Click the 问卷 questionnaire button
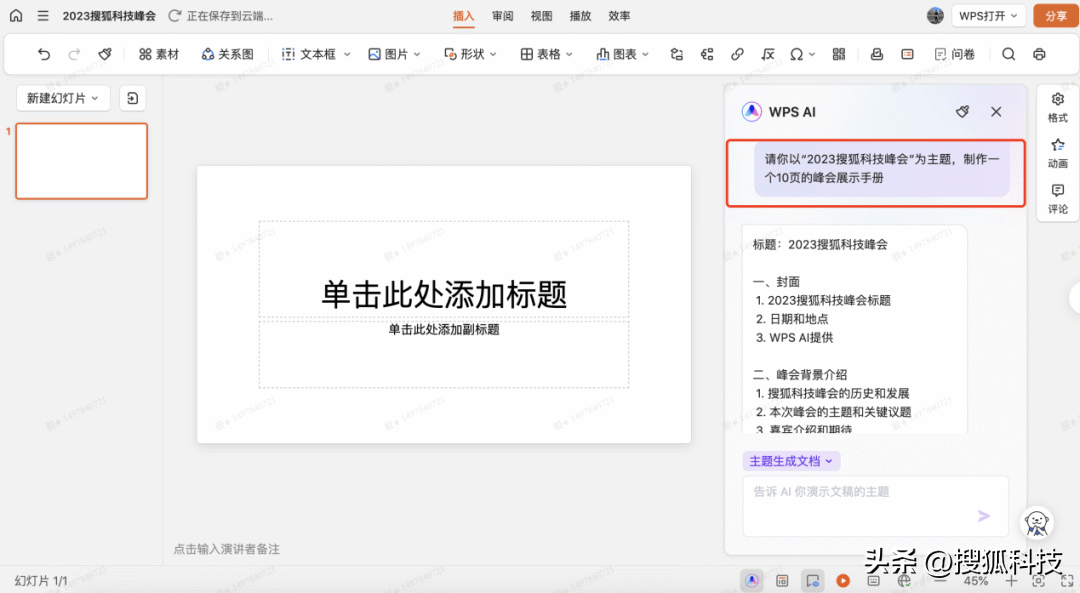This screenshot has height=593, width=1080. pos(954,54)
